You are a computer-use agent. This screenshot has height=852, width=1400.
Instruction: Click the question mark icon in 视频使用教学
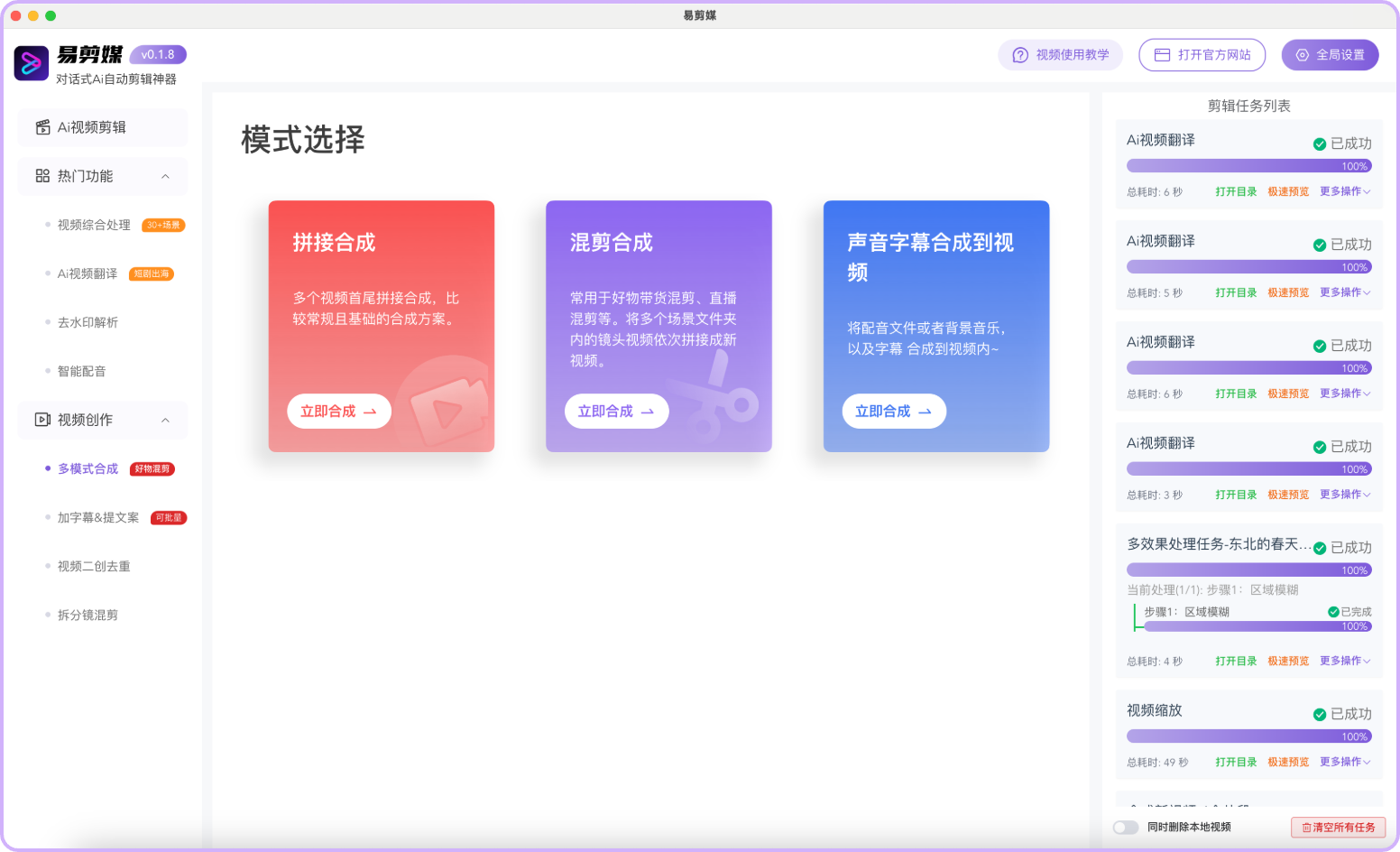pyautogui.click(x=1020, y=55)
